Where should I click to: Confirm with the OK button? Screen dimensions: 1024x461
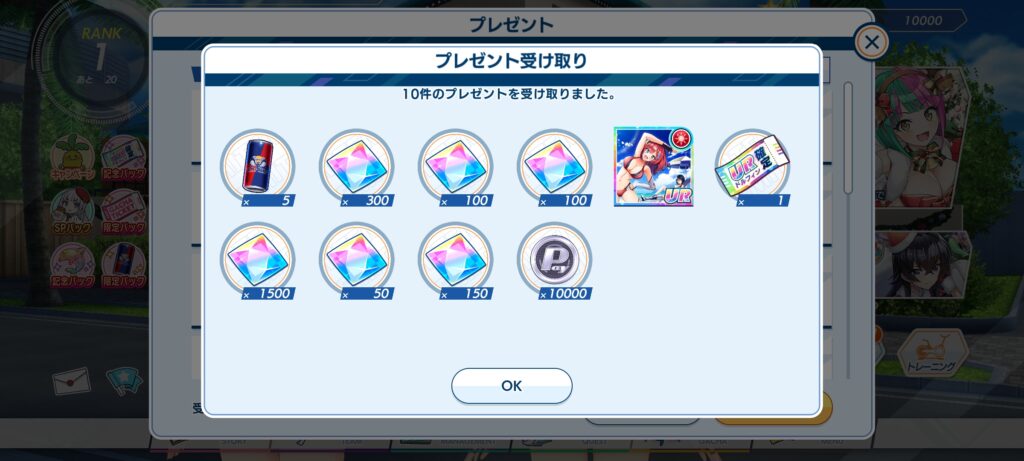coord(511,386)
